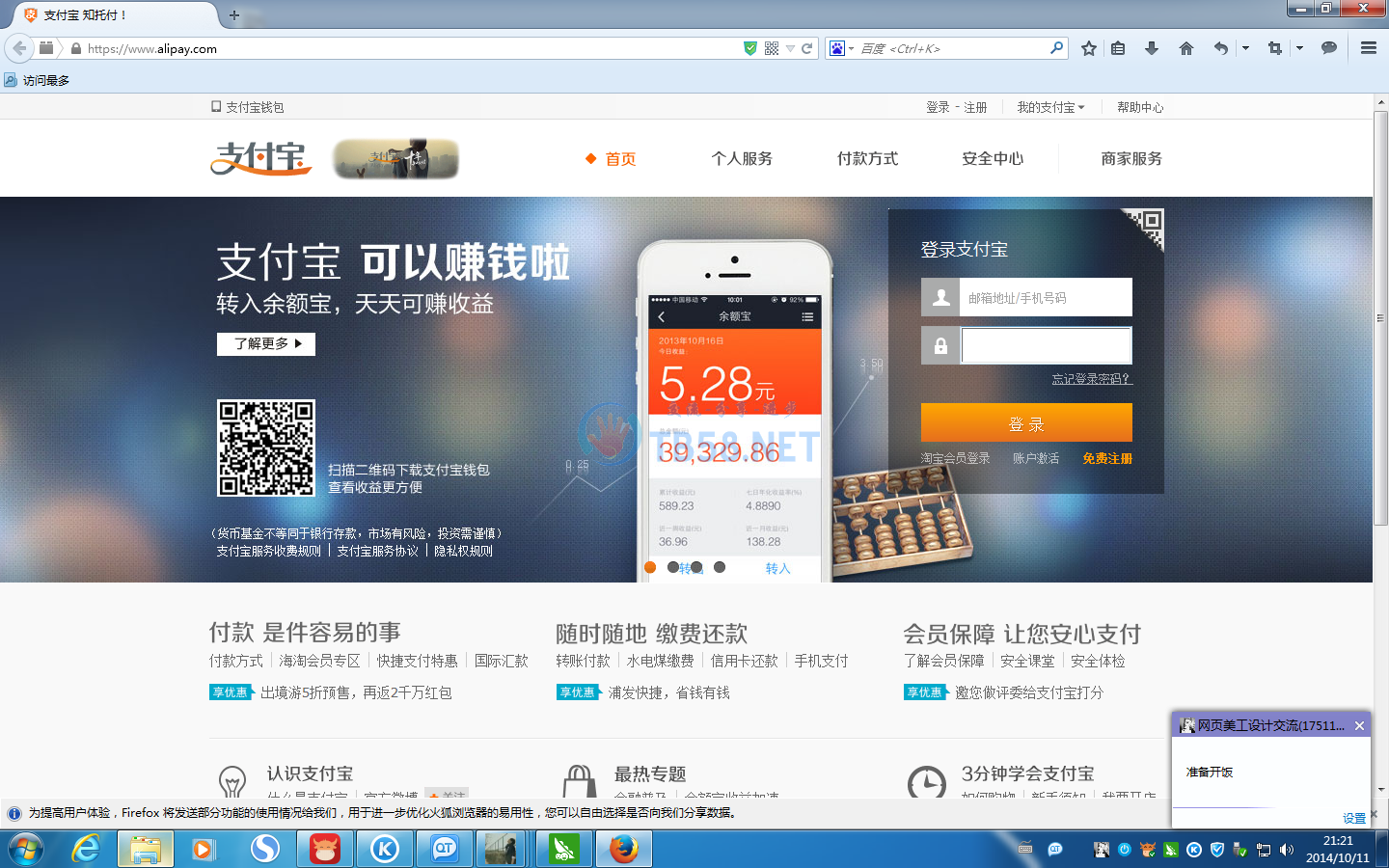This screenshot has width=1389, height=868.
Task: Open the address bar history dropdown arrow
Action: (x=790, y=48)
